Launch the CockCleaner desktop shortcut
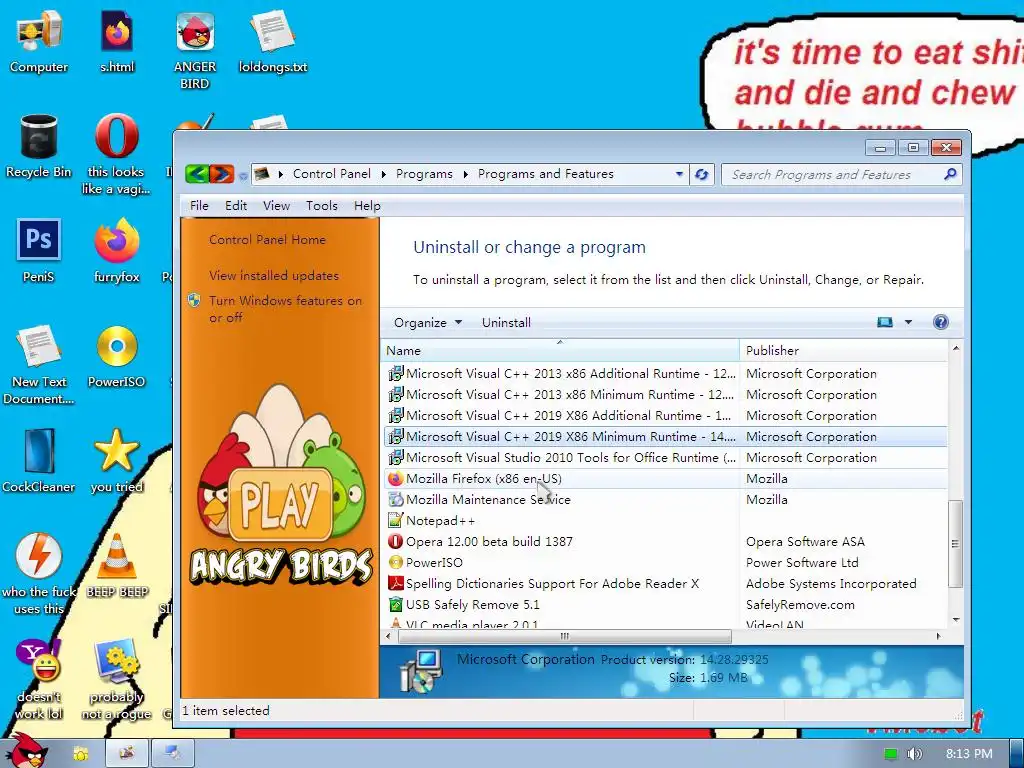The image size is (1024, 768). [39, 461]
